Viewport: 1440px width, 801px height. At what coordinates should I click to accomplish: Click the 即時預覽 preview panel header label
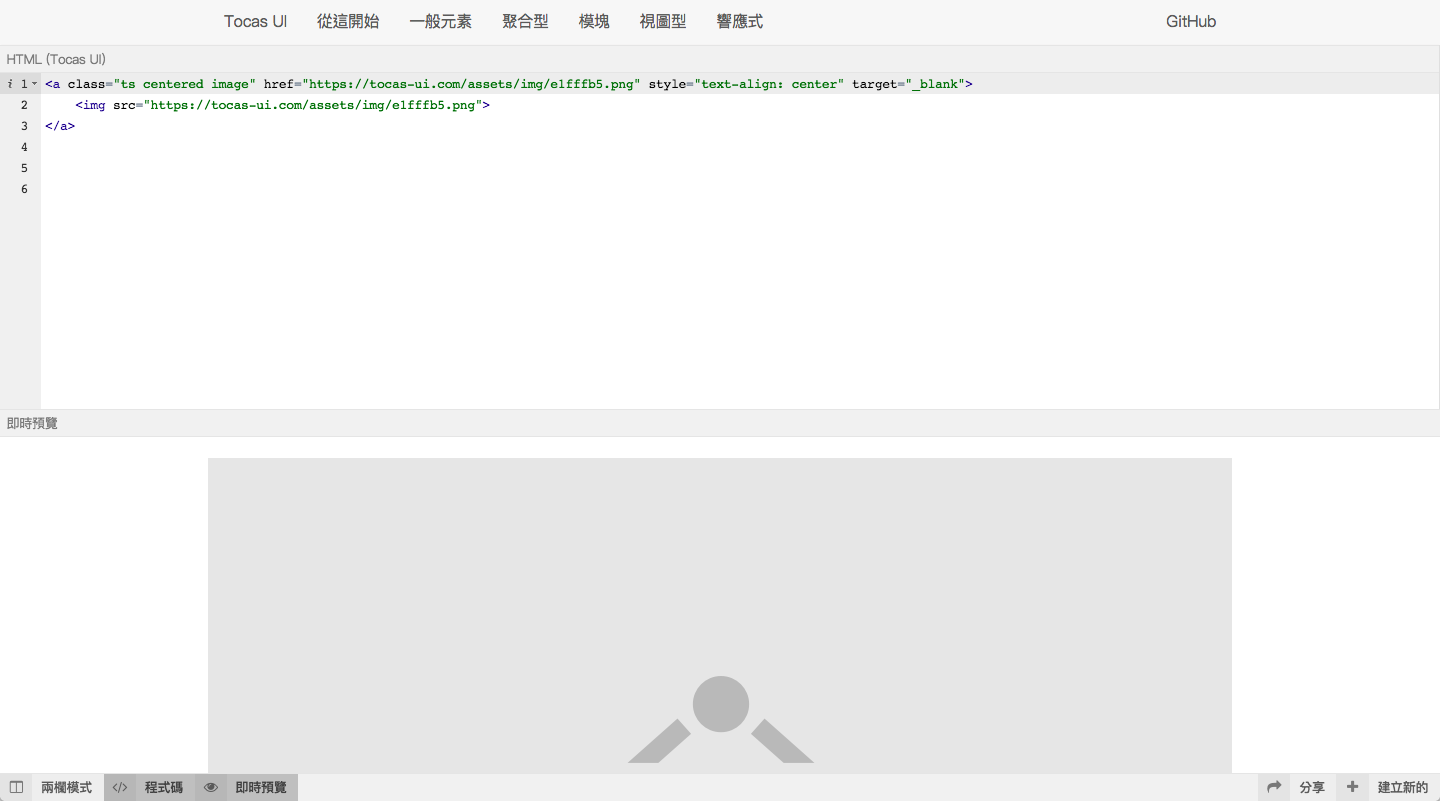pyautogui.click(x=32, y=423)
